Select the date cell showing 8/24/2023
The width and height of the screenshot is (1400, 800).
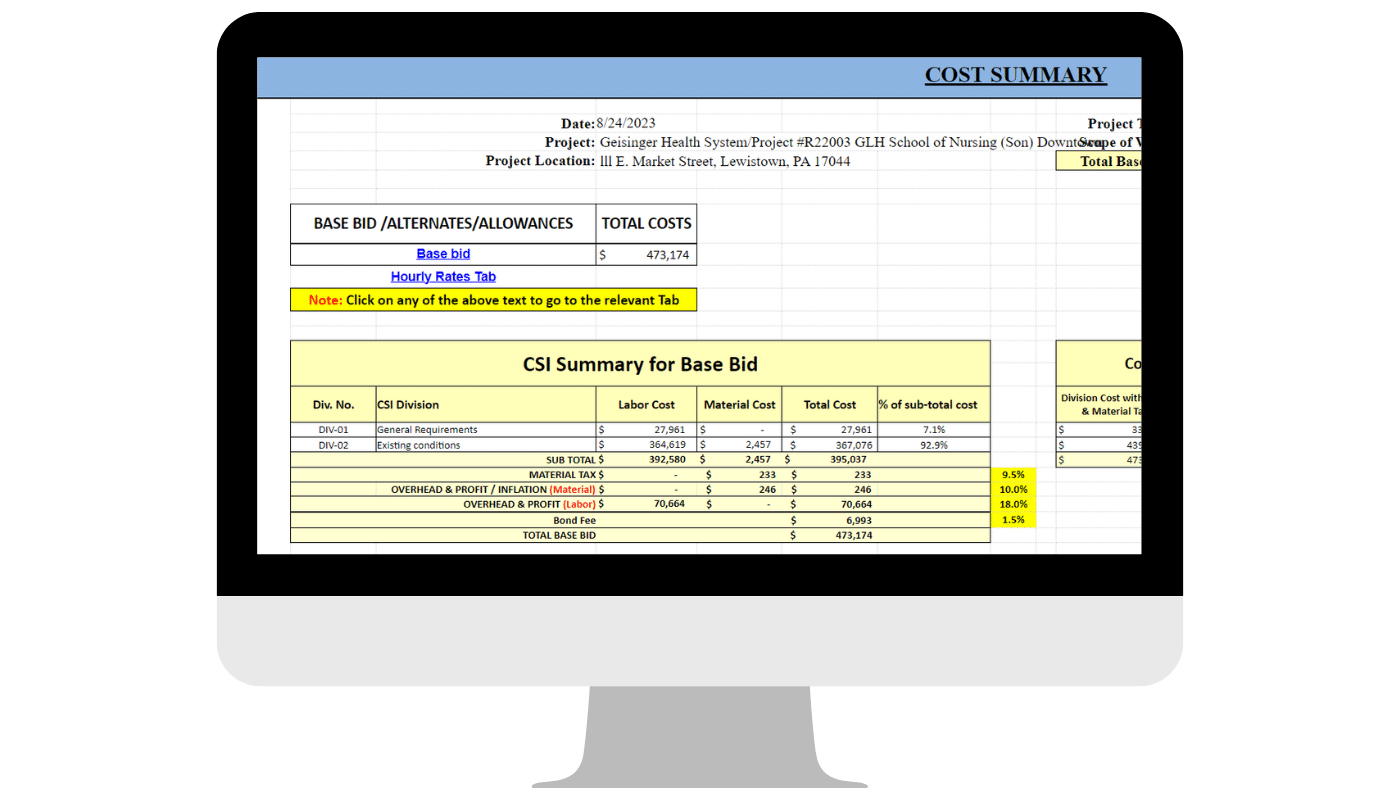click(626, 124)
